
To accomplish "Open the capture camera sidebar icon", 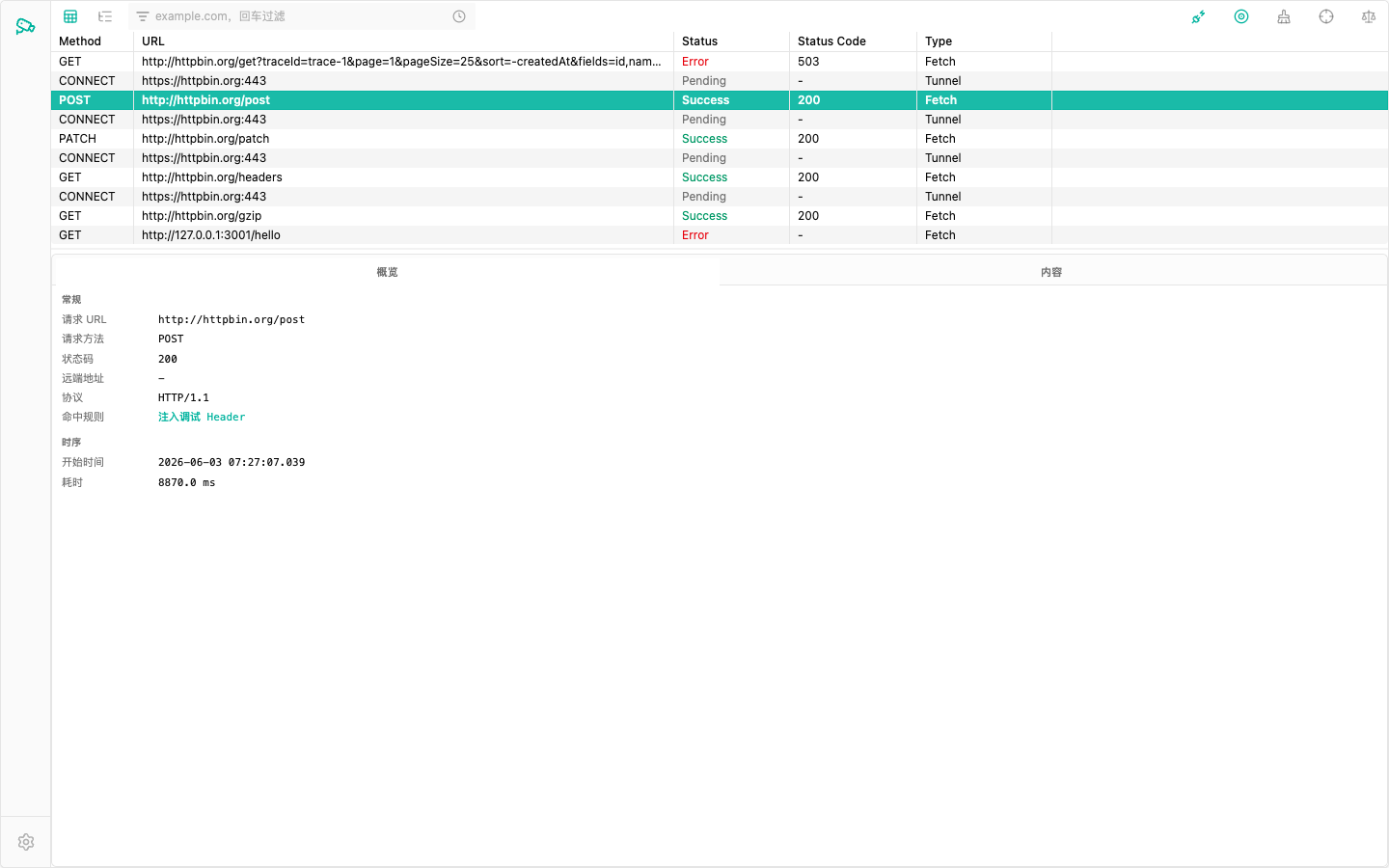I will coord(25,26).
